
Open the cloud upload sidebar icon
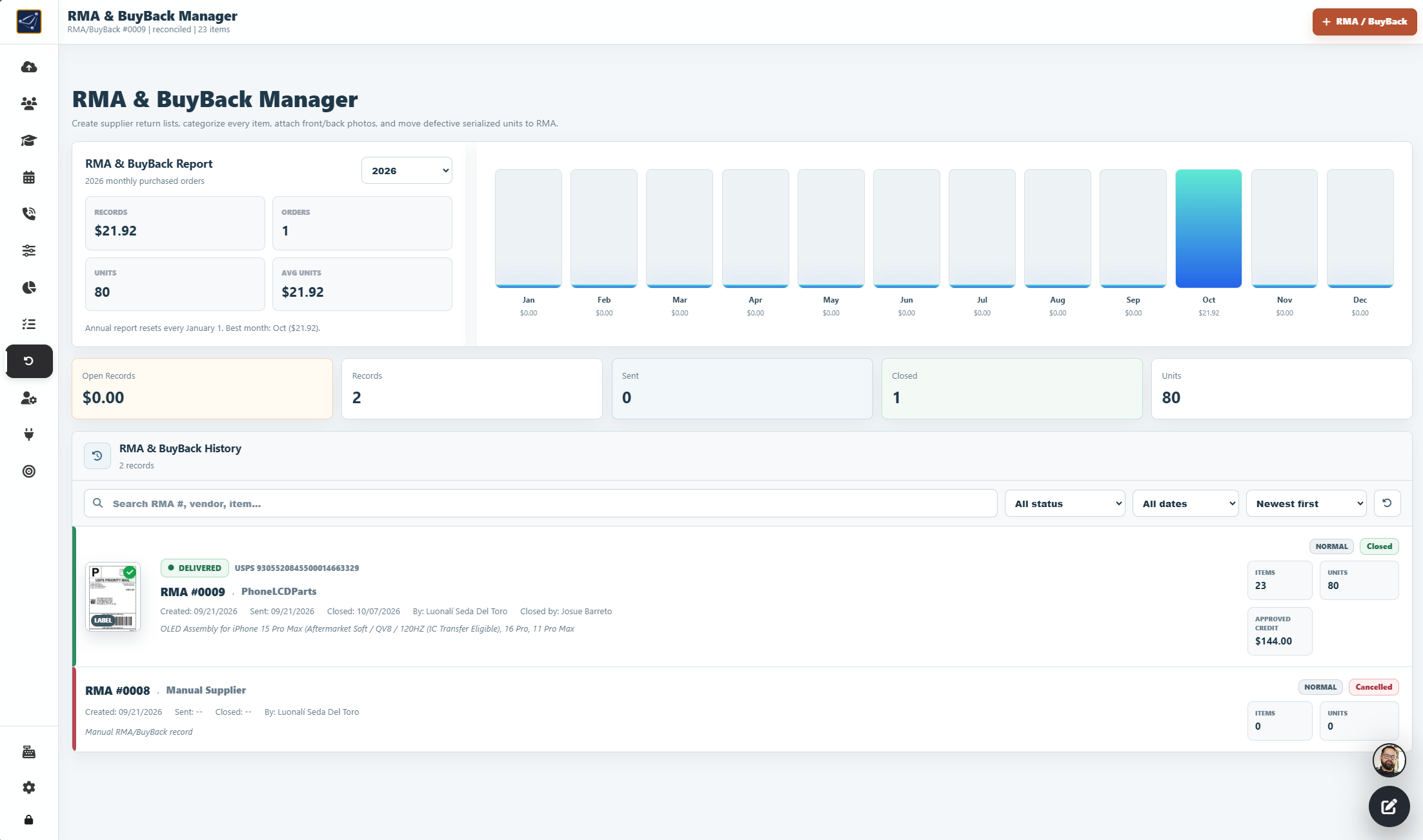29,67
